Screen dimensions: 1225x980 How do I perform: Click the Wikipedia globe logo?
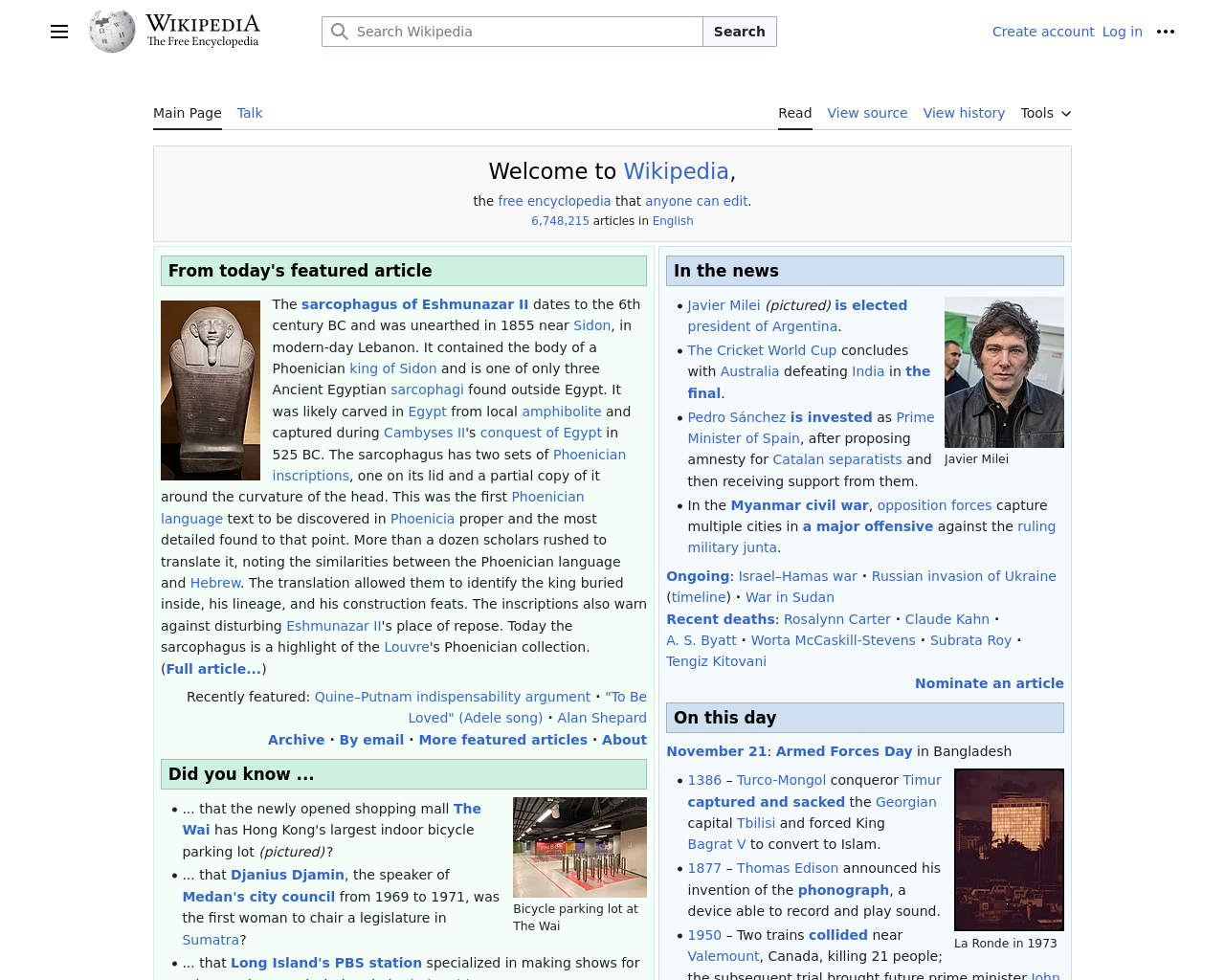point(112,32)
